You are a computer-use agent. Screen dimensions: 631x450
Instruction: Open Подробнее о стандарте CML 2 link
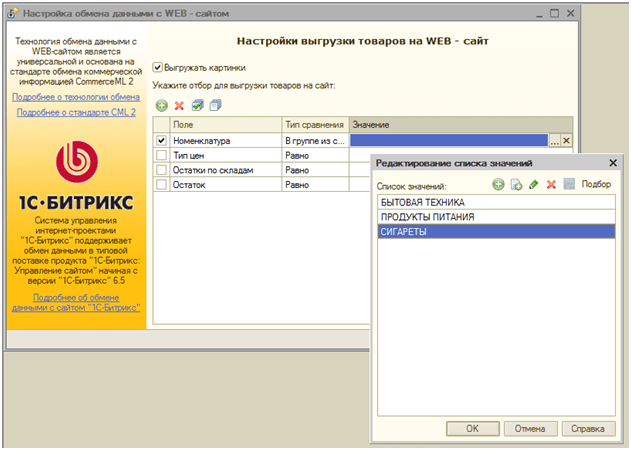(x=76, y=112)
